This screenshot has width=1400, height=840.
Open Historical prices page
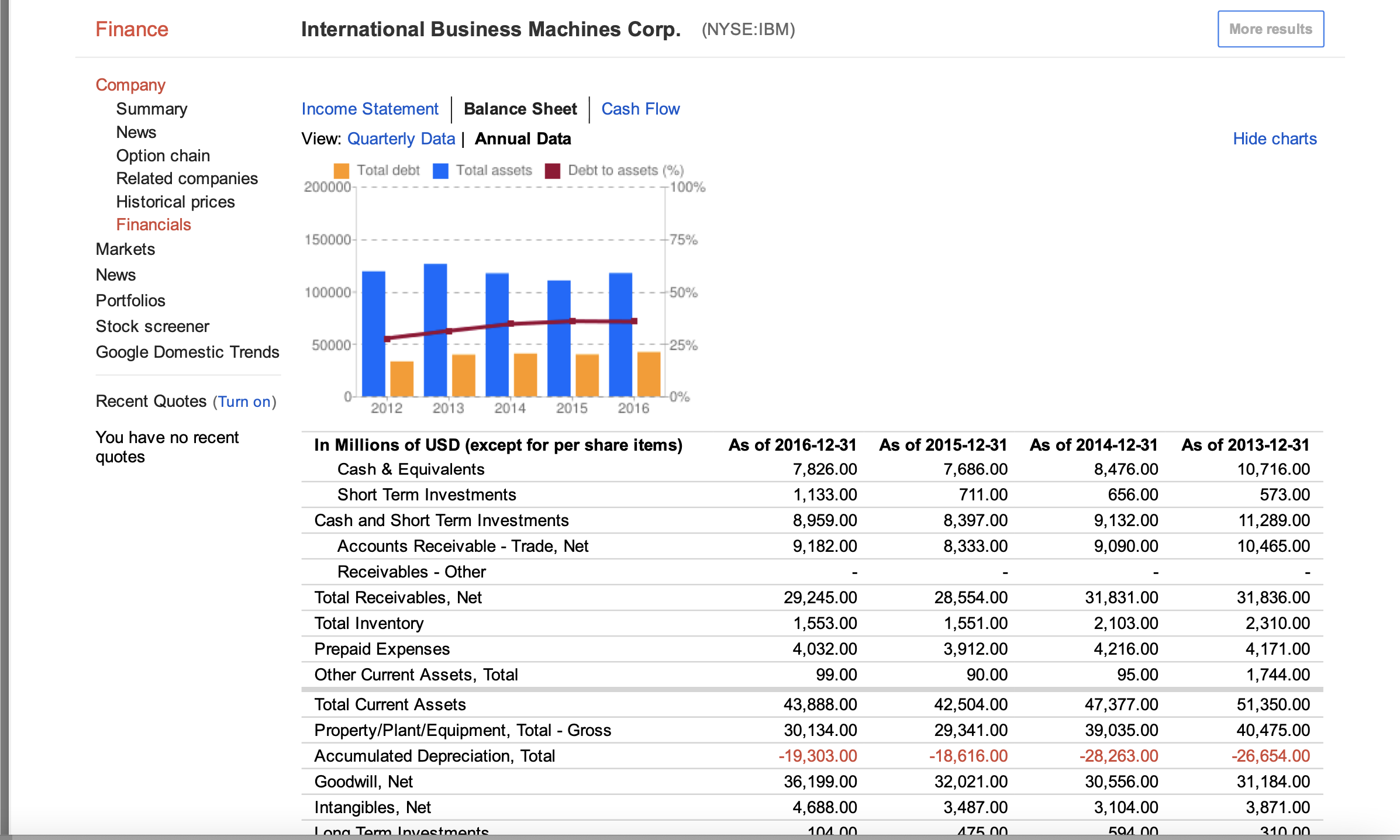tap(175, 202)
